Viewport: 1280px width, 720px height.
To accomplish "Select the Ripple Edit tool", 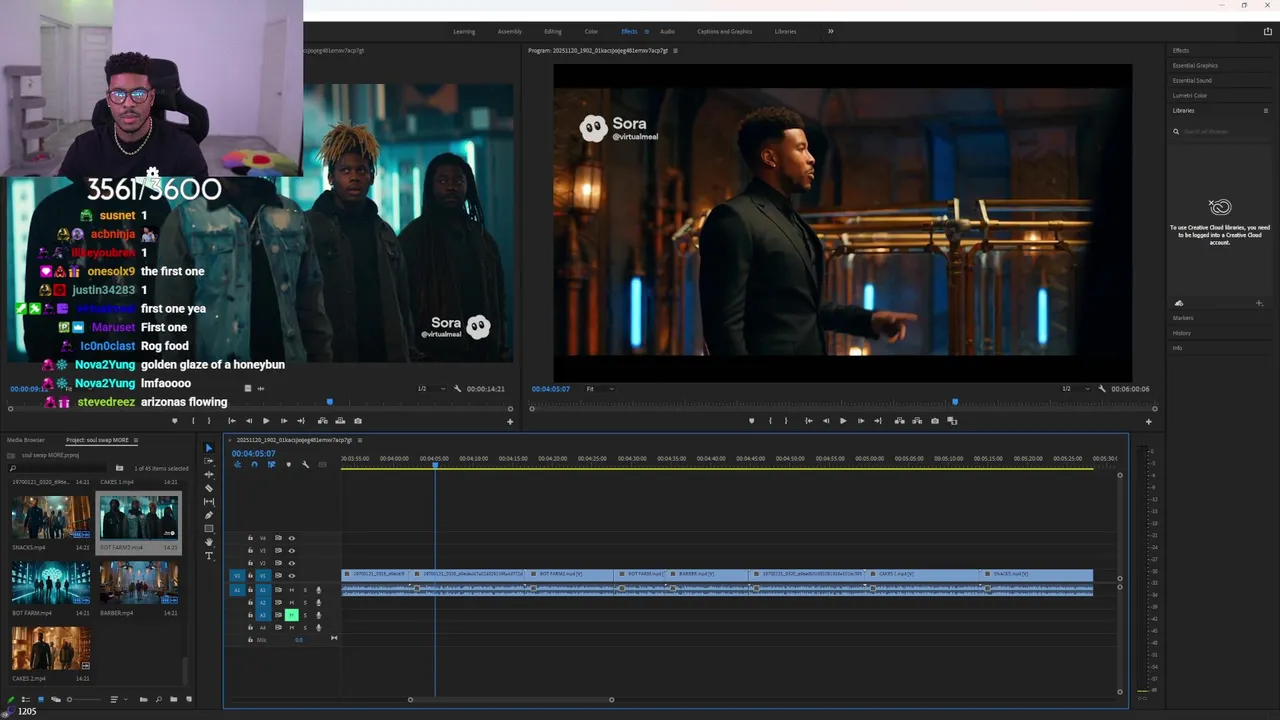I will (209, 475).
